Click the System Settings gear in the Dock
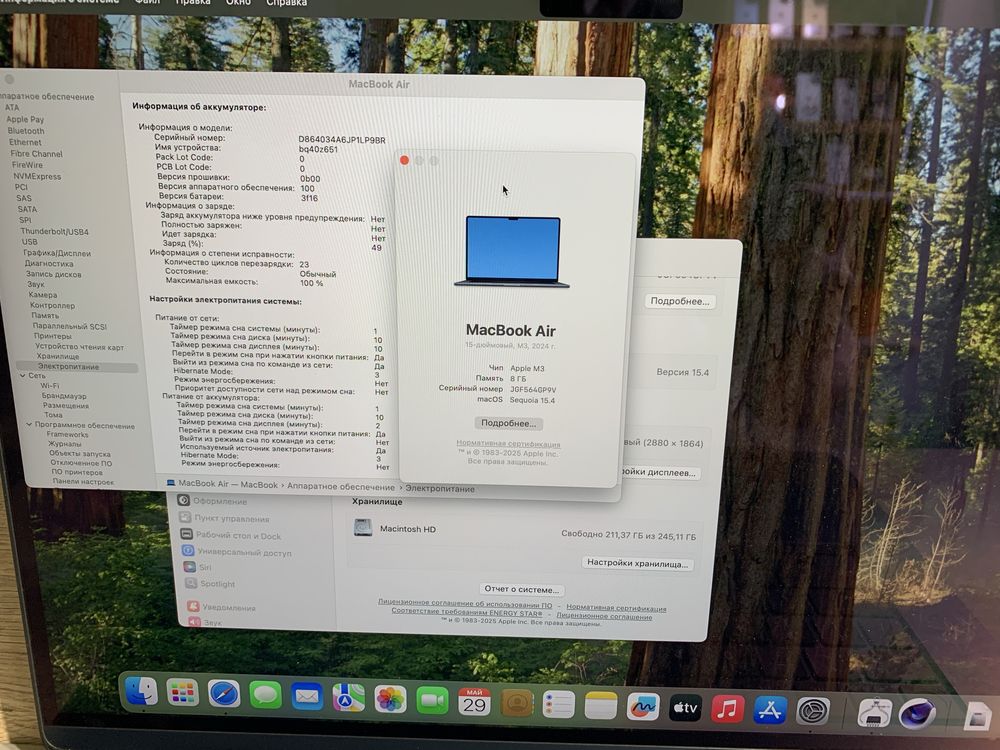The height and width of the screenshot is (750, 1000). coord(813,711)
